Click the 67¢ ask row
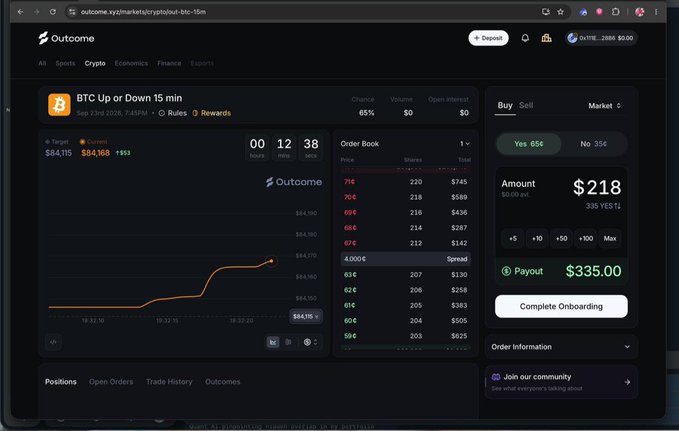Viewport: 679px width, 431px height. coord(405,243)
